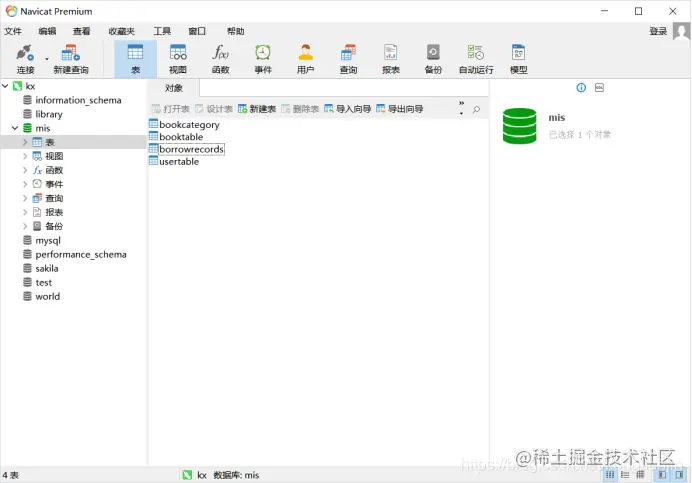The image size is (692, 483).
Task: Expand the 函数 node under mis
Action: [x=25, y=170]
